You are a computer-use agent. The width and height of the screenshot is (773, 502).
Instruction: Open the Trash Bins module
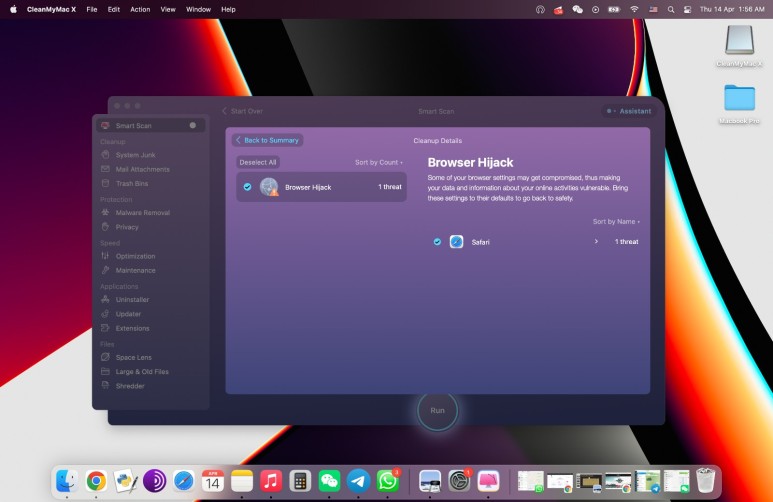point(131,183)
